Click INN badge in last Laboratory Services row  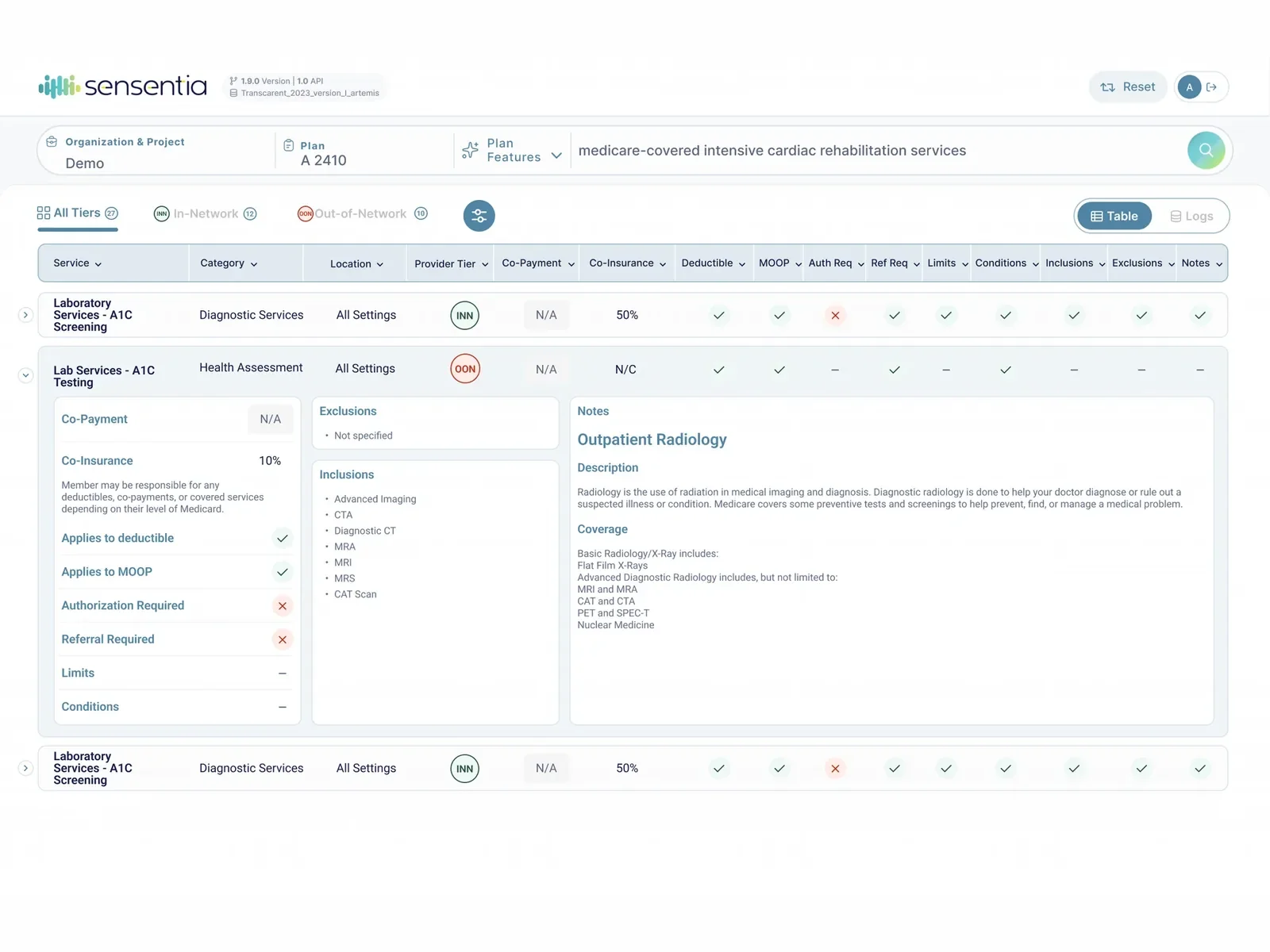pyautogui.click(x=465, y=769)
